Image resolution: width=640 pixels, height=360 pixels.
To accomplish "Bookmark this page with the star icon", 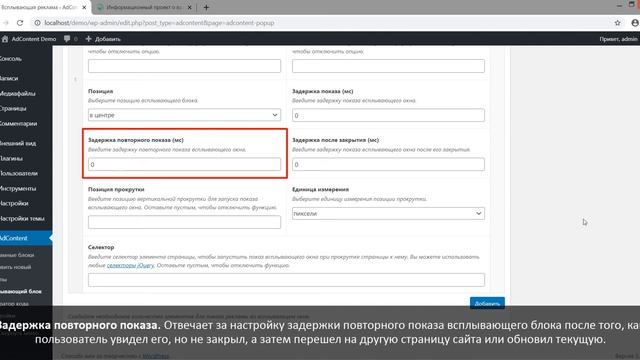I will 618,23.
